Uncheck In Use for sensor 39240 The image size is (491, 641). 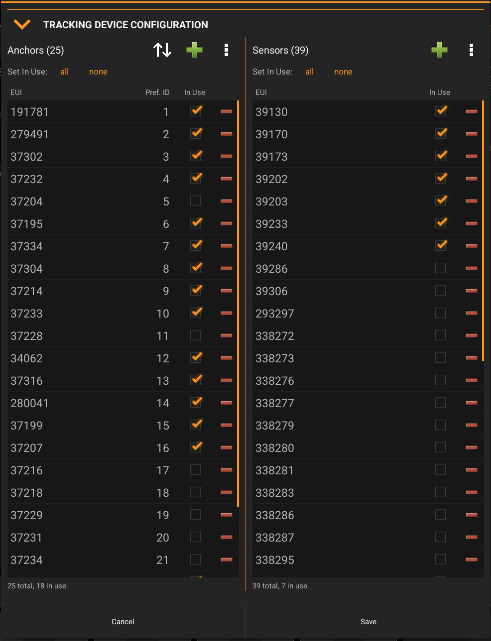[x=441, y=245]
